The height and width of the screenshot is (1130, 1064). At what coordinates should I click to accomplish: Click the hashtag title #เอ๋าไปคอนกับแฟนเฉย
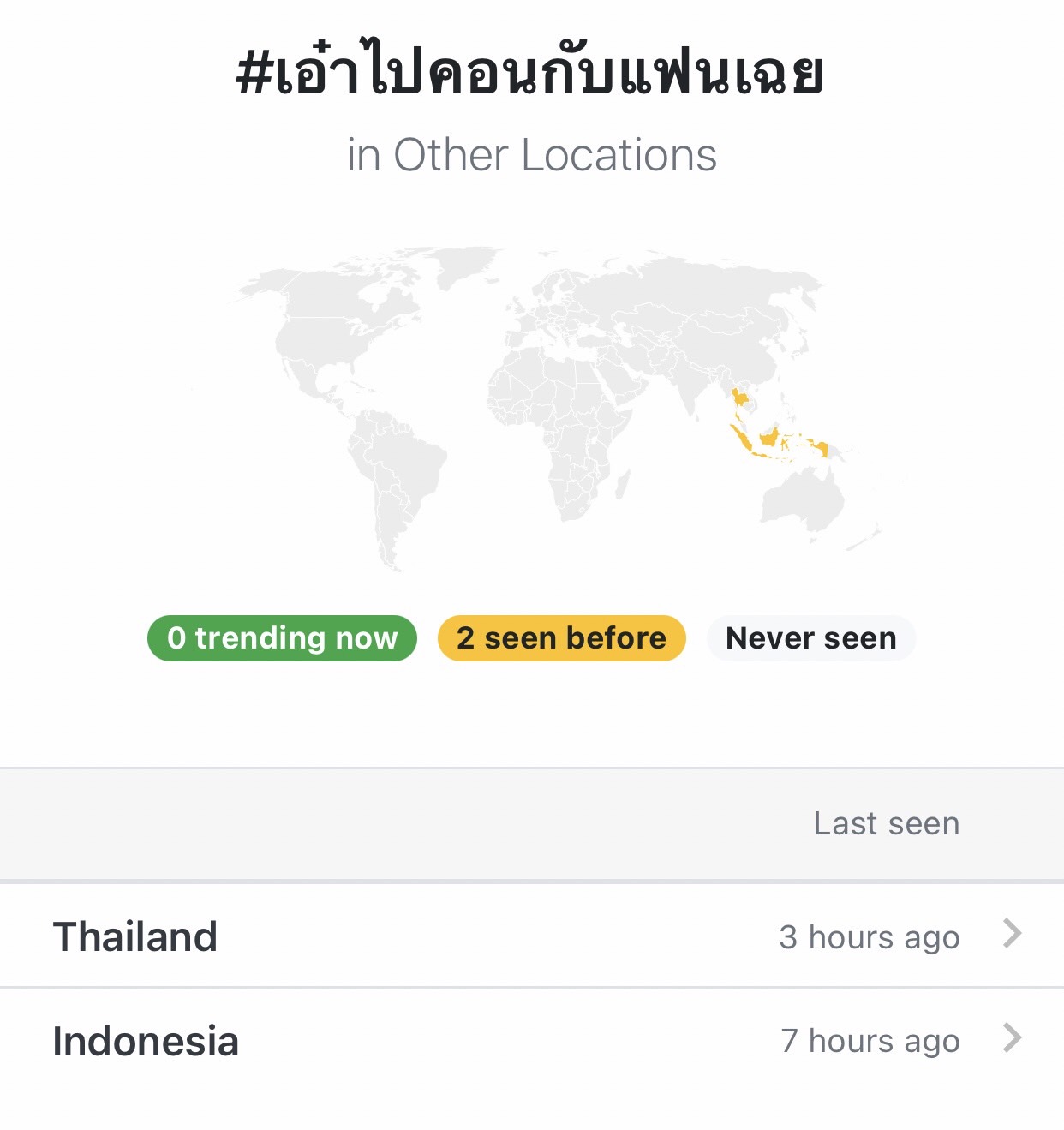(531, 73)
